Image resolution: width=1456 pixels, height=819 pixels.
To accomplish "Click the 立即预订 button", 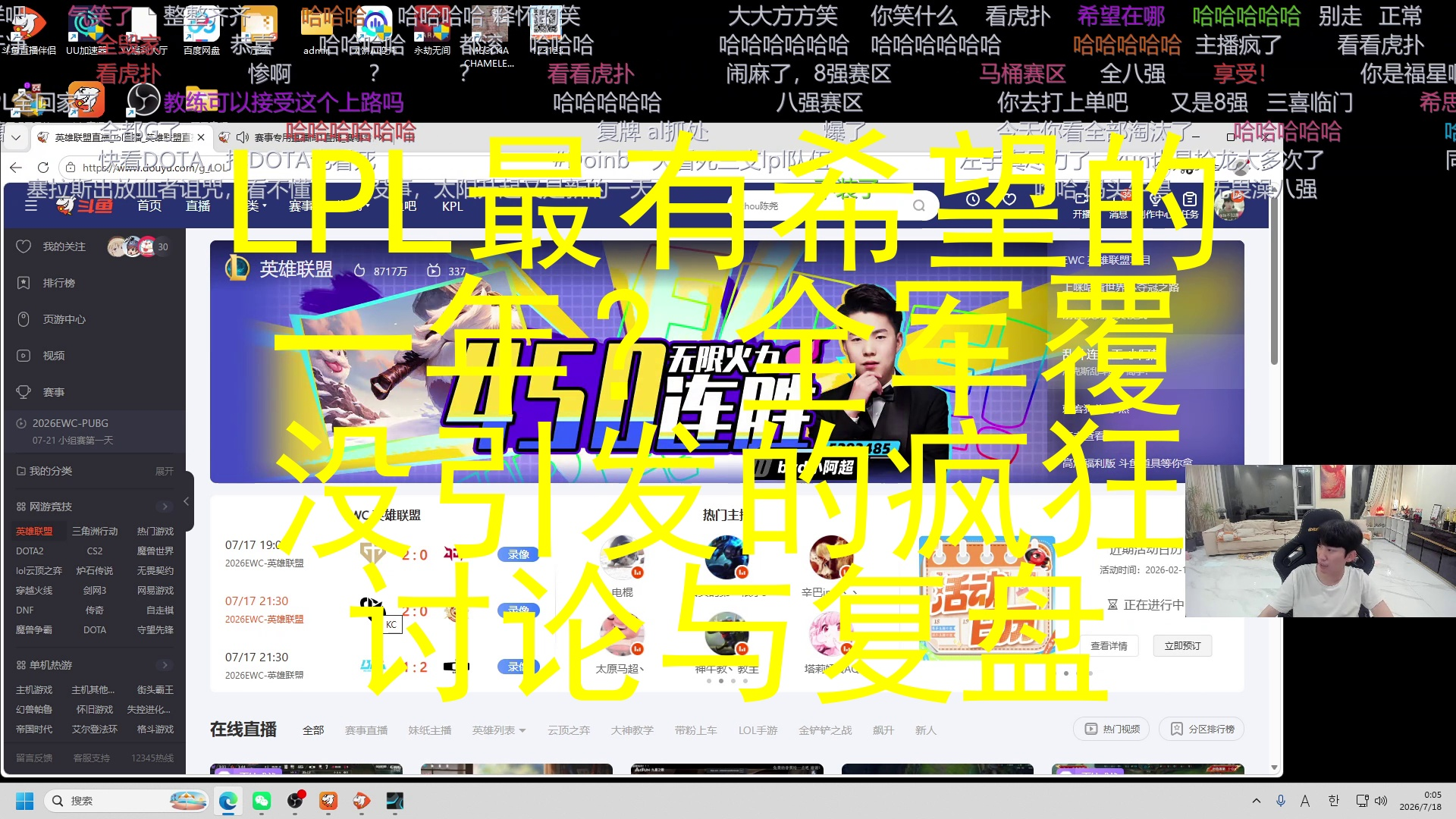I will coord(1183,646).
